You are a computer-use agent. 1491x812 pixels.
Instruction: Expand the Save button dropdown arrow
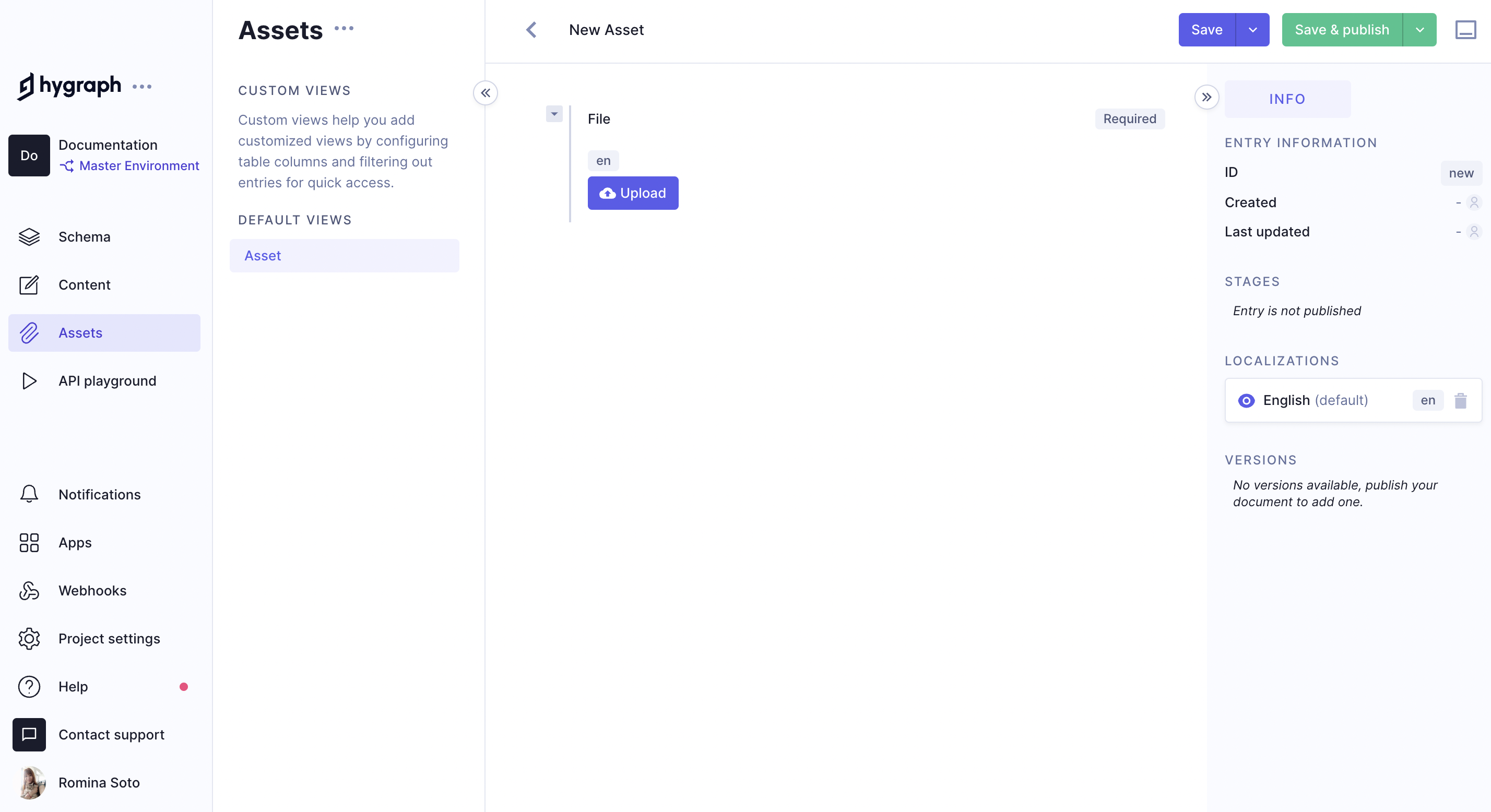1252,30
